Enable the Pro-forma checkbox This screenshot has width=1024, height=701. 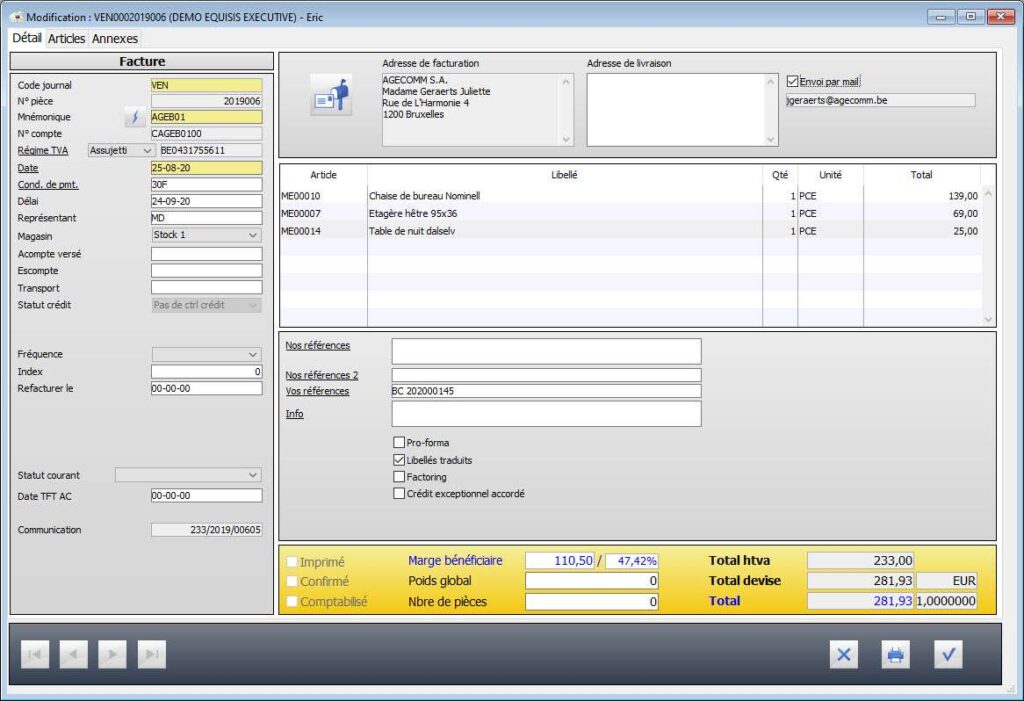(x=397, y=444)
